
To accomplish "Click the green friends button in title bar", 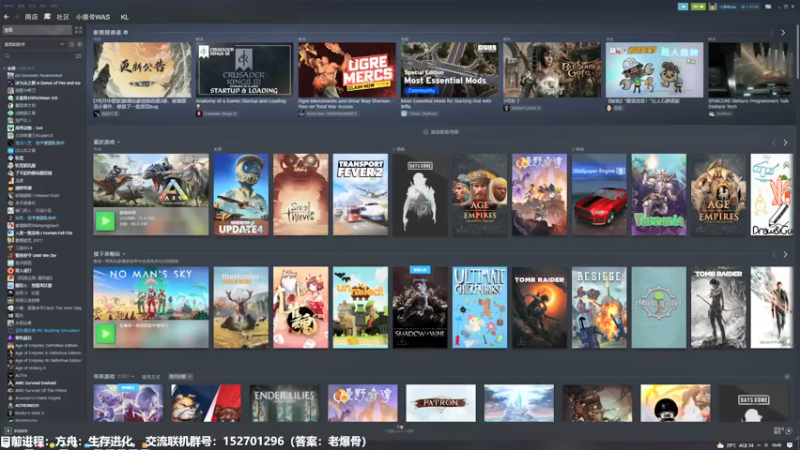I will 698,7.
